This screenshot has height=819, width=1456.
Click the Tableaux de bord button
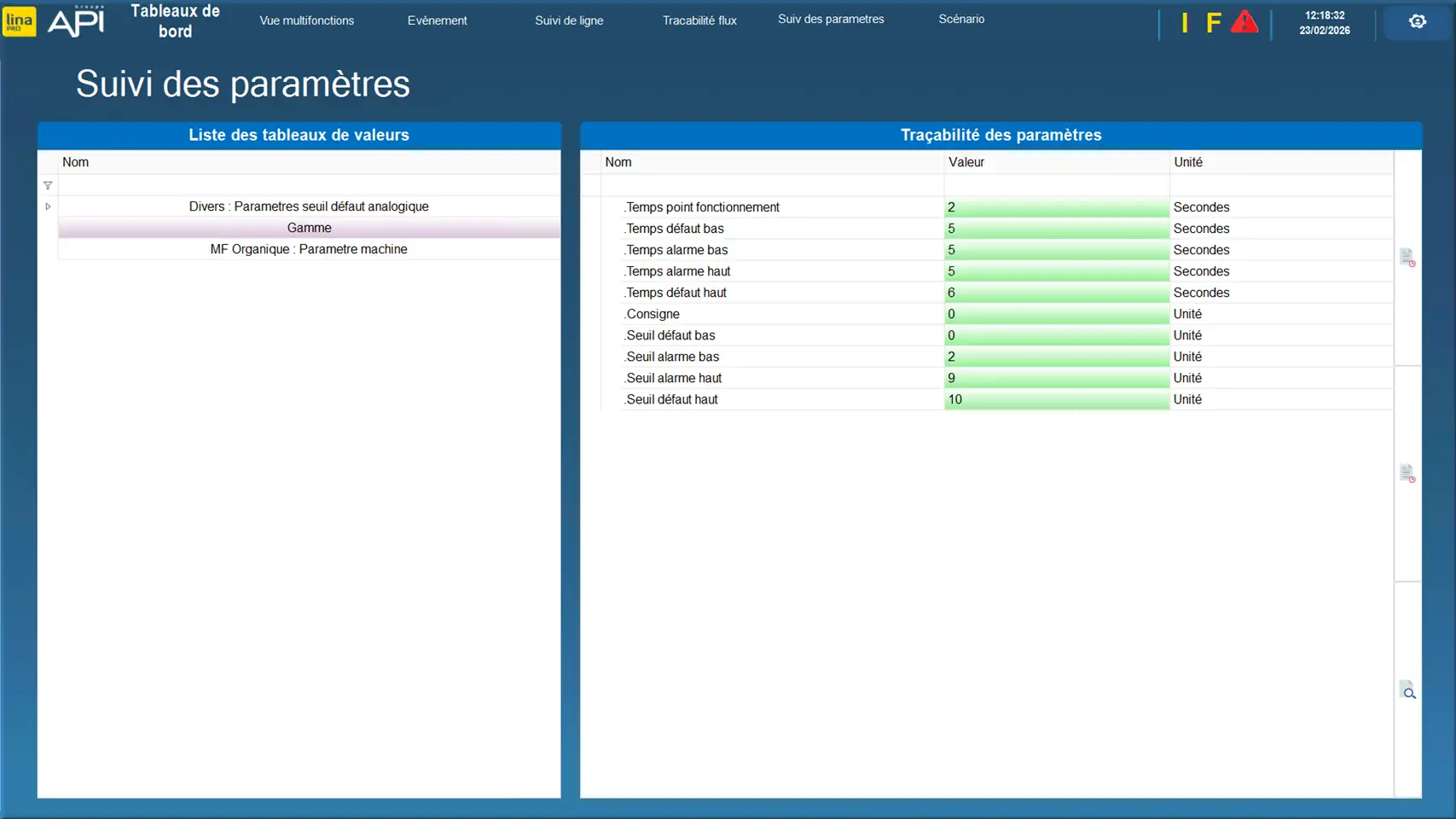175,21
